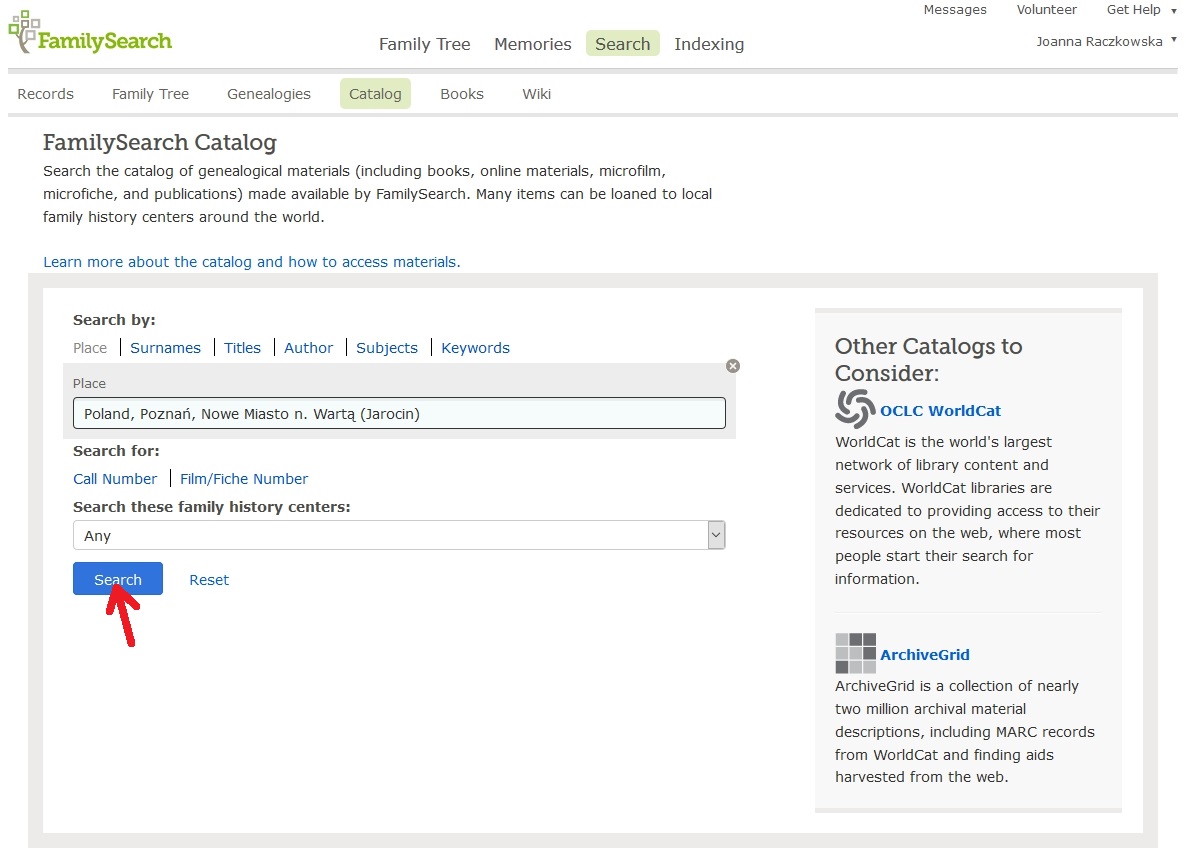Open the Family Tree main menu
This screenshot has height=855, width=1186.
coord(424,44)
